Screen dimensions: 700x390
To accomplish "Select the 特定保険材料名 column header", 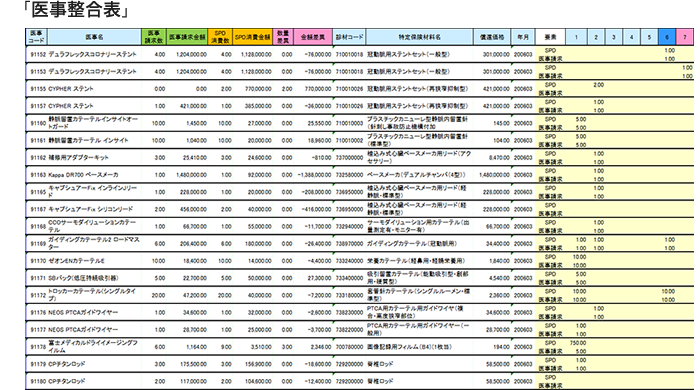I will click(420, 37).
